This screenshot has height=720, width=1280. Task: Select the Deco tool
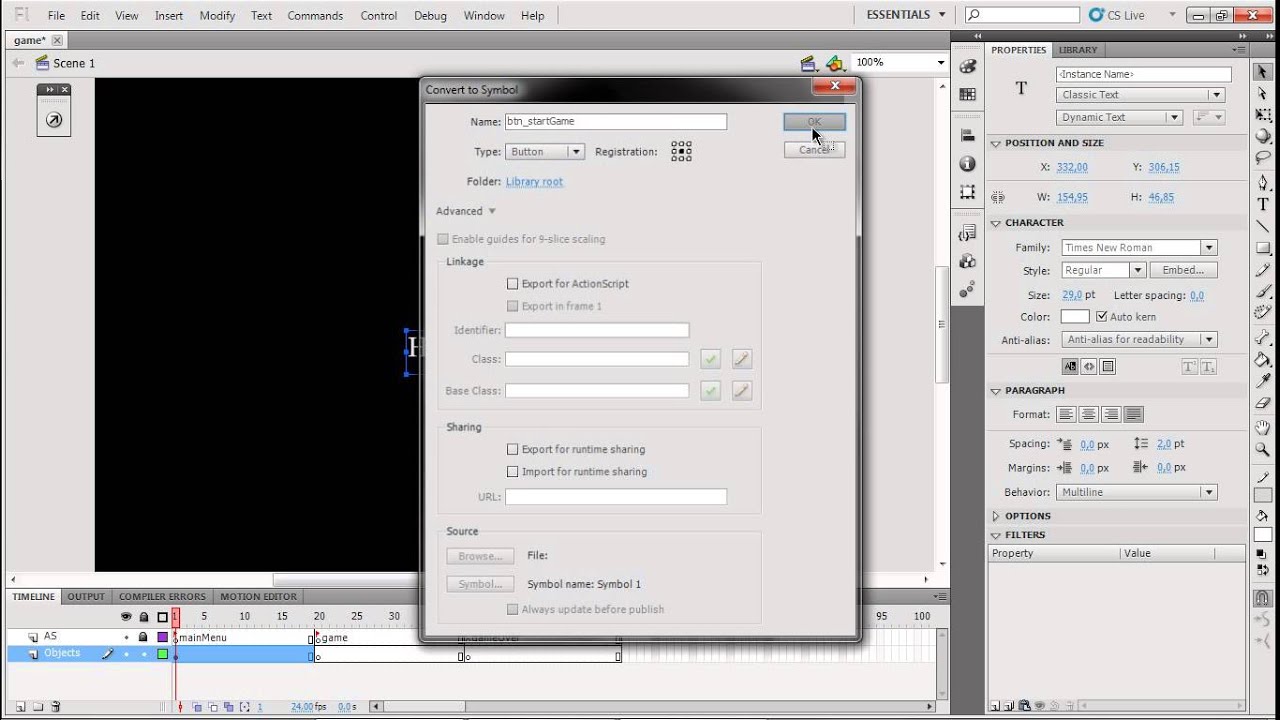[1263, 313]
